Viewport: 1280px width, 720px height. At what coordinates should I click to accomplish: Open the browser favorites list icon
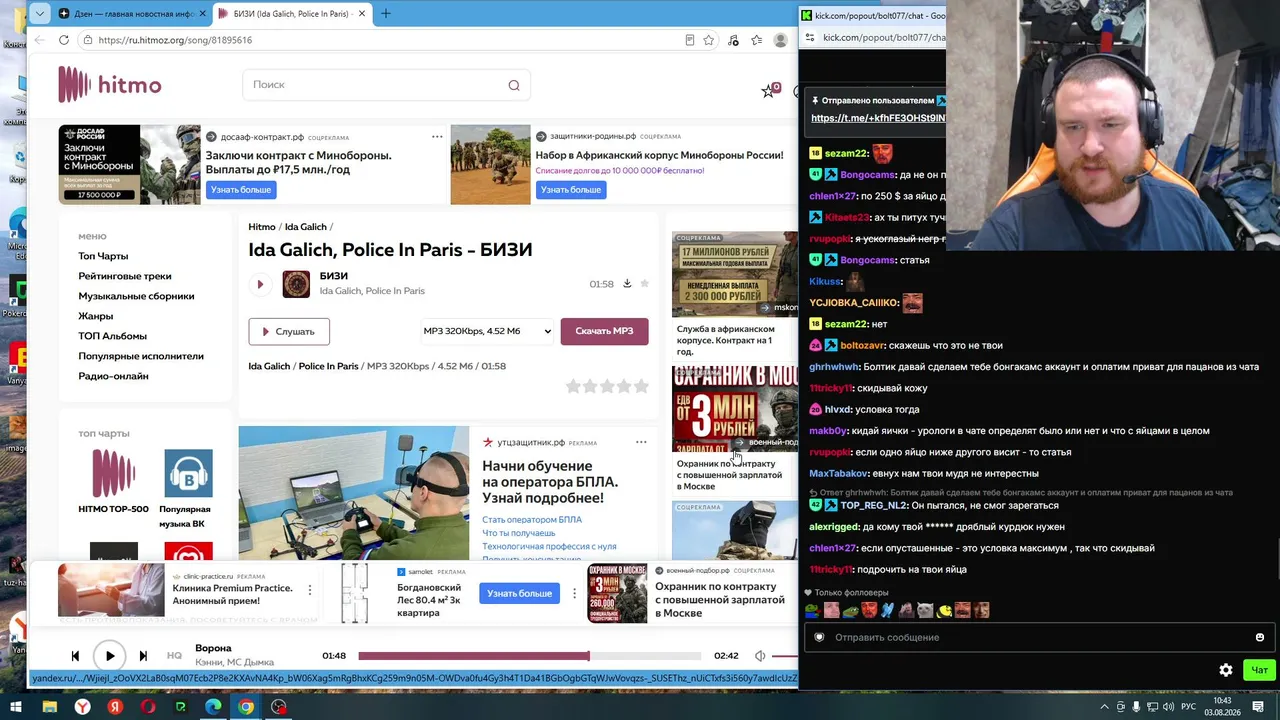757,40
